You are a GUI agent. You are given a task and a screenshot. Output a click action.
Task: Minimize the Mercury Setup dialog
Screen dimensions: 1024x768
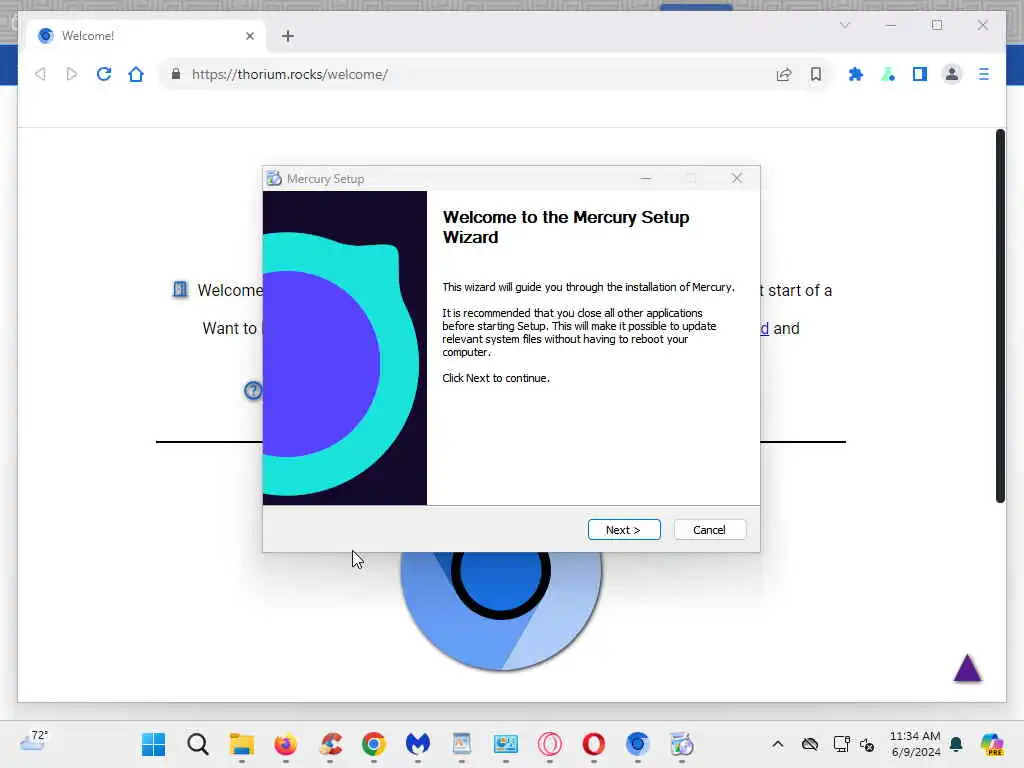[x=646, y=178]
